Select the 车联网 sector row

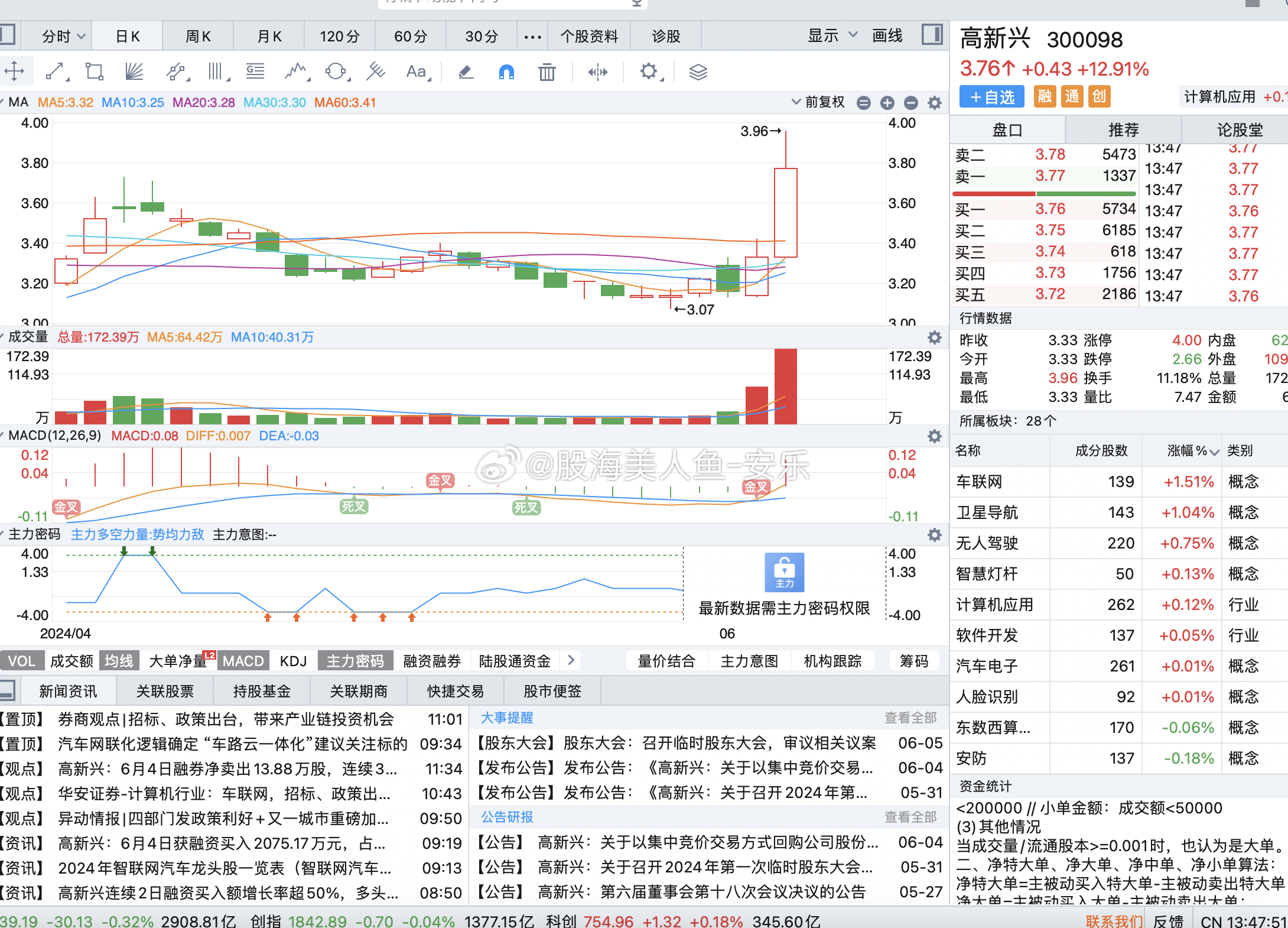pyautogui.click(x=979, y=482)
